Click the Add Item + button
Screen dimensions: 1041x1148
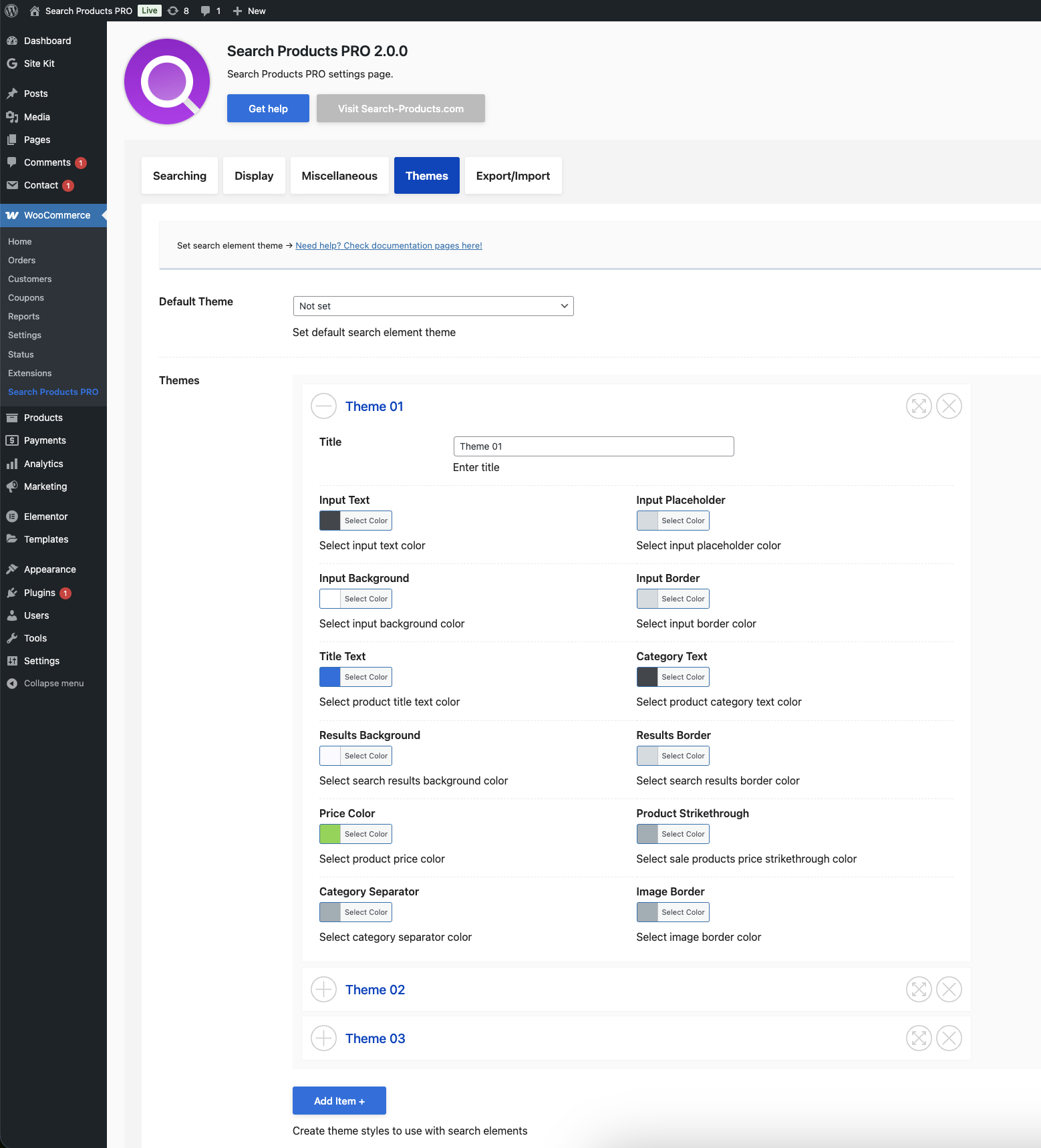coord(339,1101)
